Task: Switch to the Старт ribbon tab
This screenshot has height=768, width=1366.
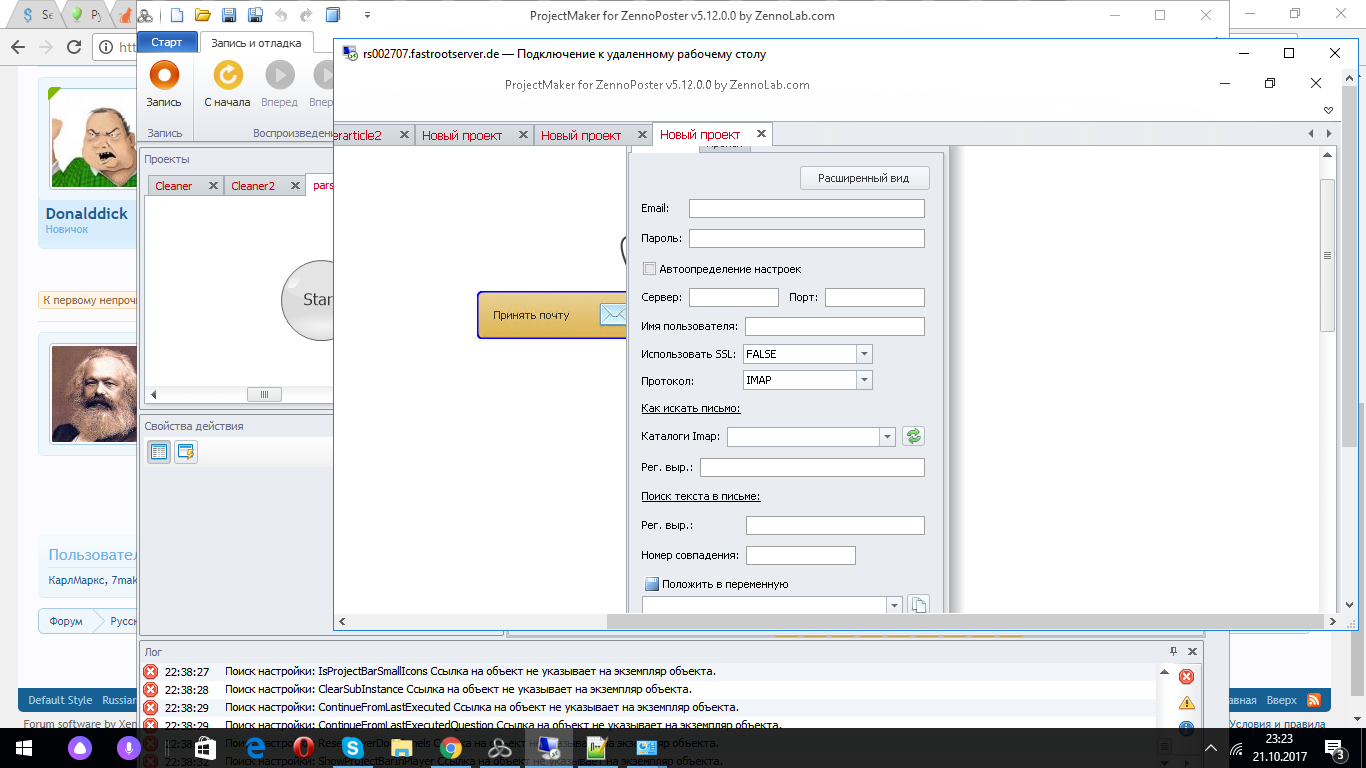Action: (166, 42)
